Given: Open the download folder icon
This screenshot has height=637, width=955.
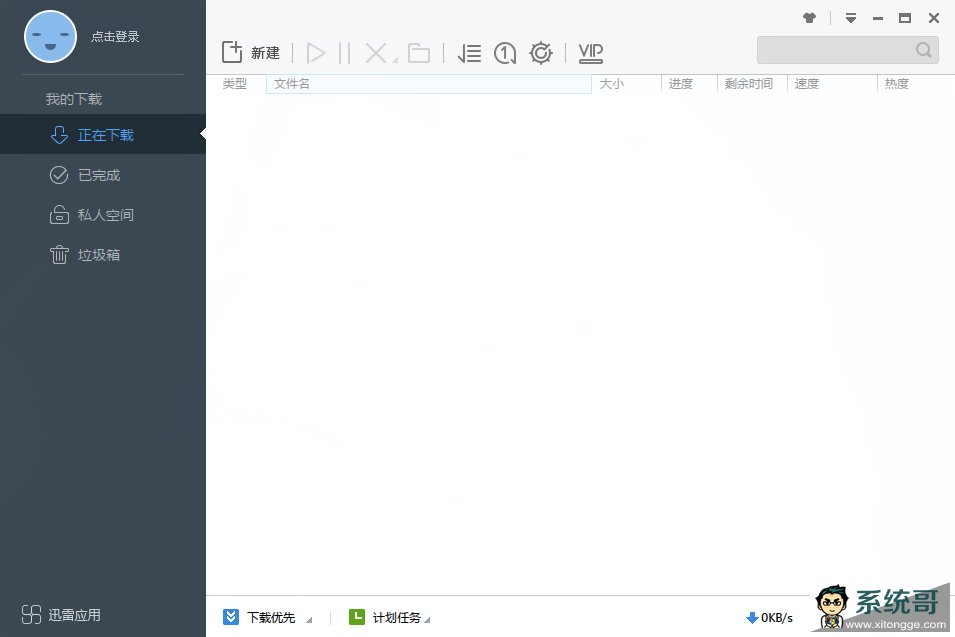Looking at the screenshot, I should coord(419,53).
